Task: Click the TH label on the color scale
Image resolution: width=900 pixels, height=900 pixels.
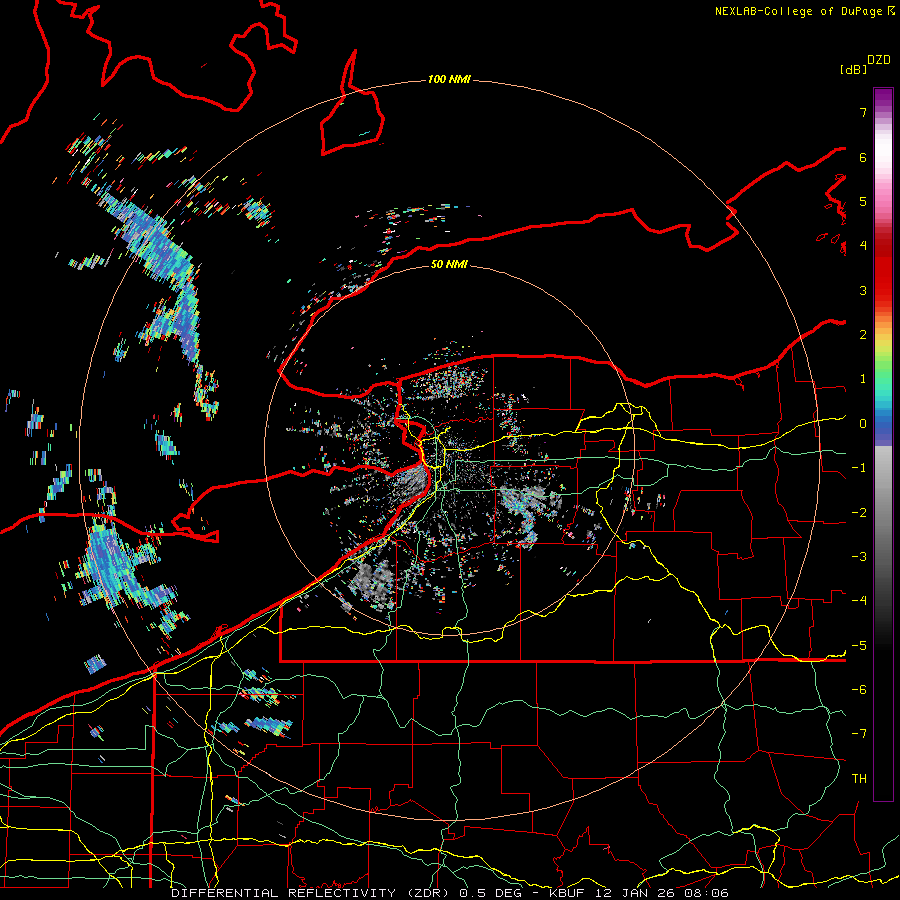Action: [859, 779]
